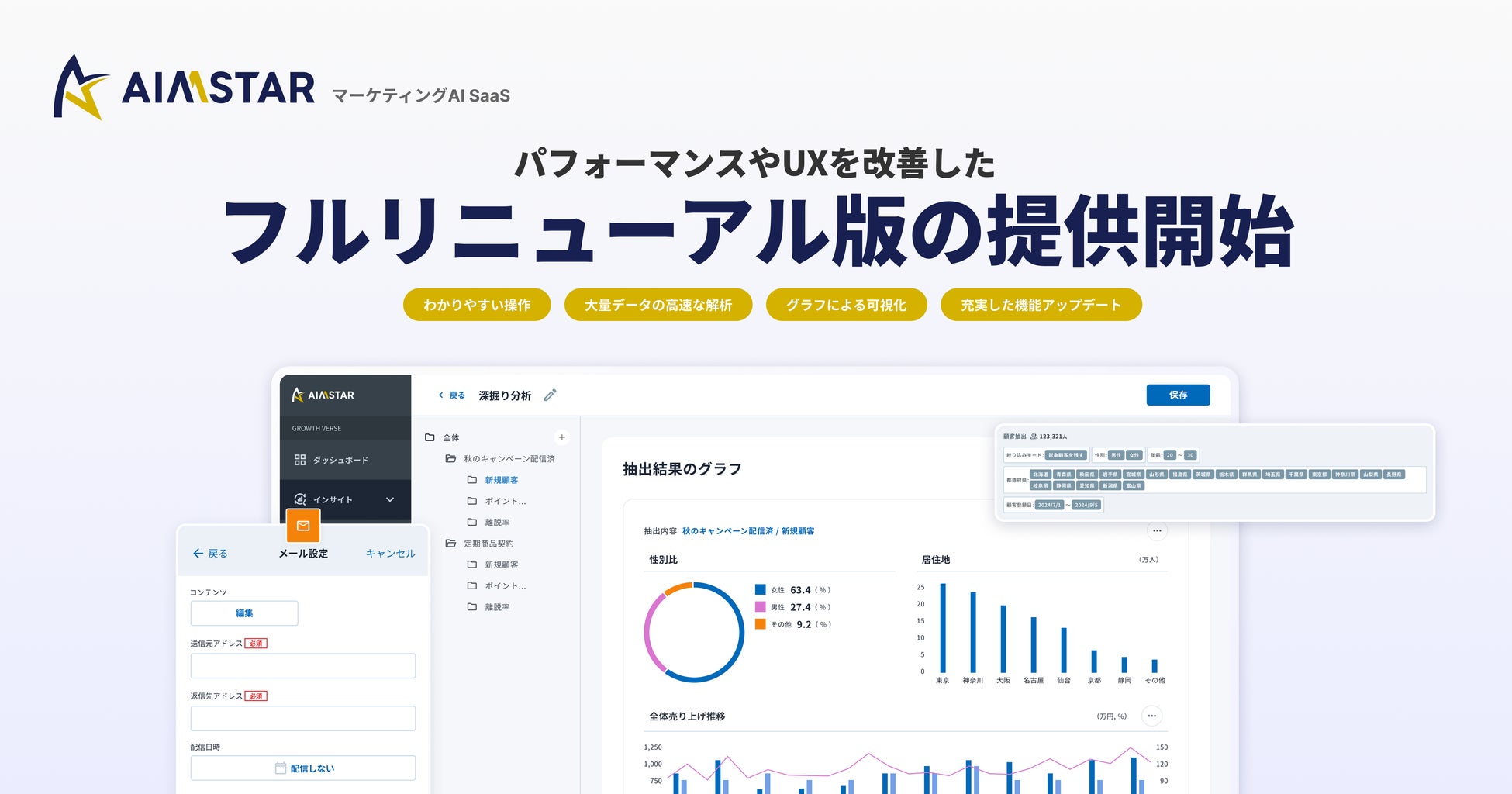Toggle the 東京都 prefecture chip
Image resolution: width=1512 pixels, height=794 pixels.
coord(1319,475)
